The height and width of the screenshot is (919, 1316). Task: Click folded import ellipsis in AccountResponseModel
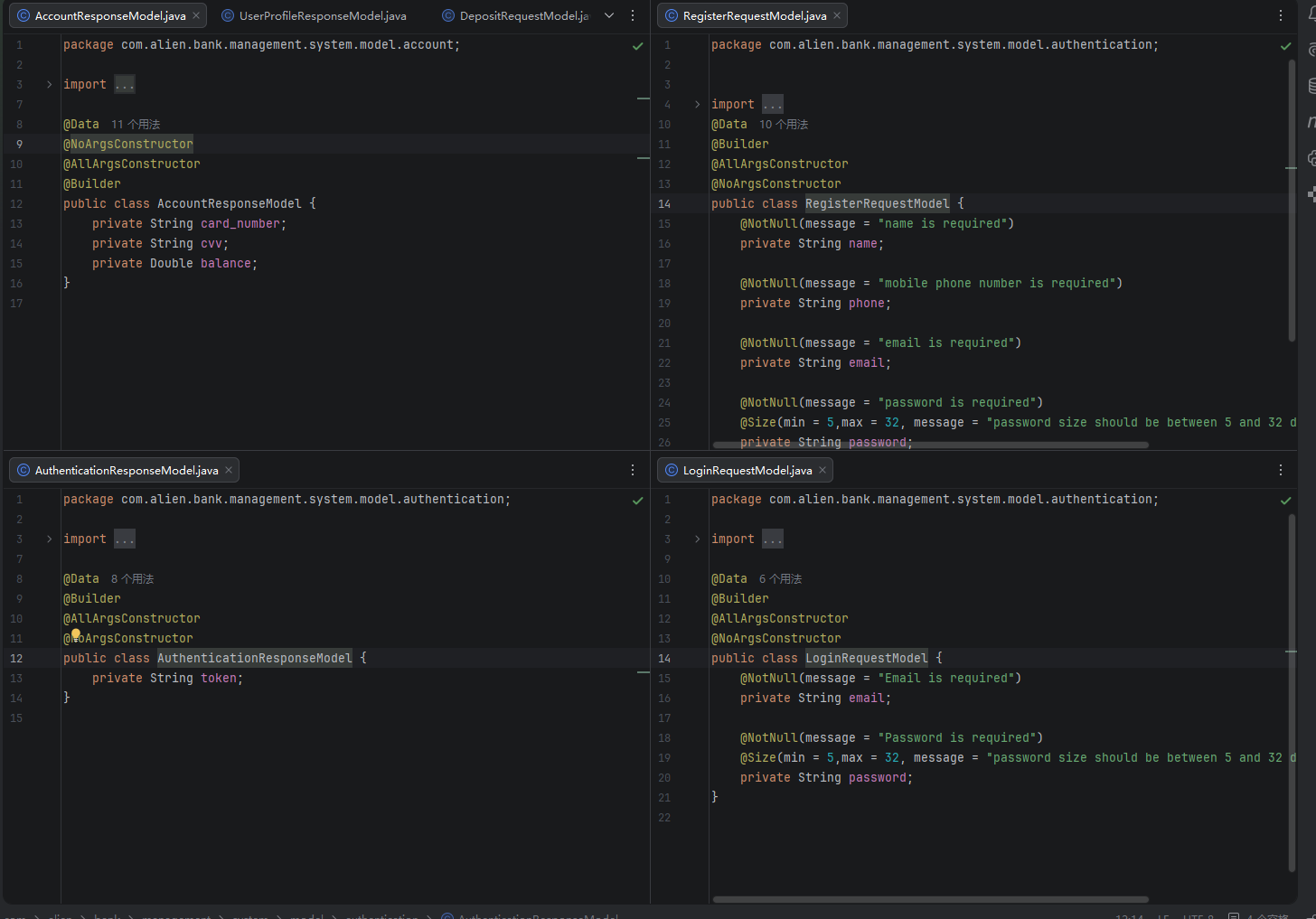click(x=125, y=84)
